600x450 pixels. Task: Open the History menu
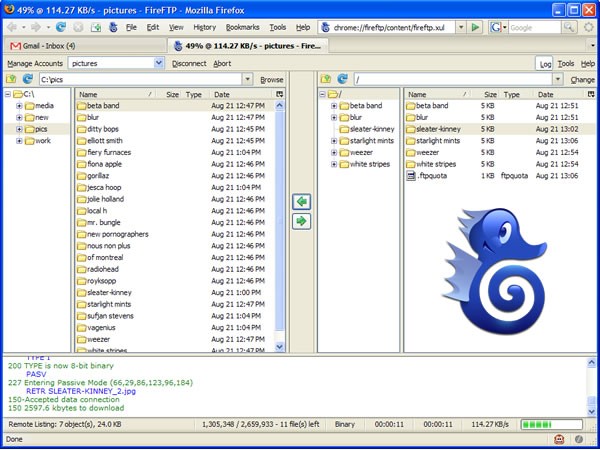coord(204,28)
